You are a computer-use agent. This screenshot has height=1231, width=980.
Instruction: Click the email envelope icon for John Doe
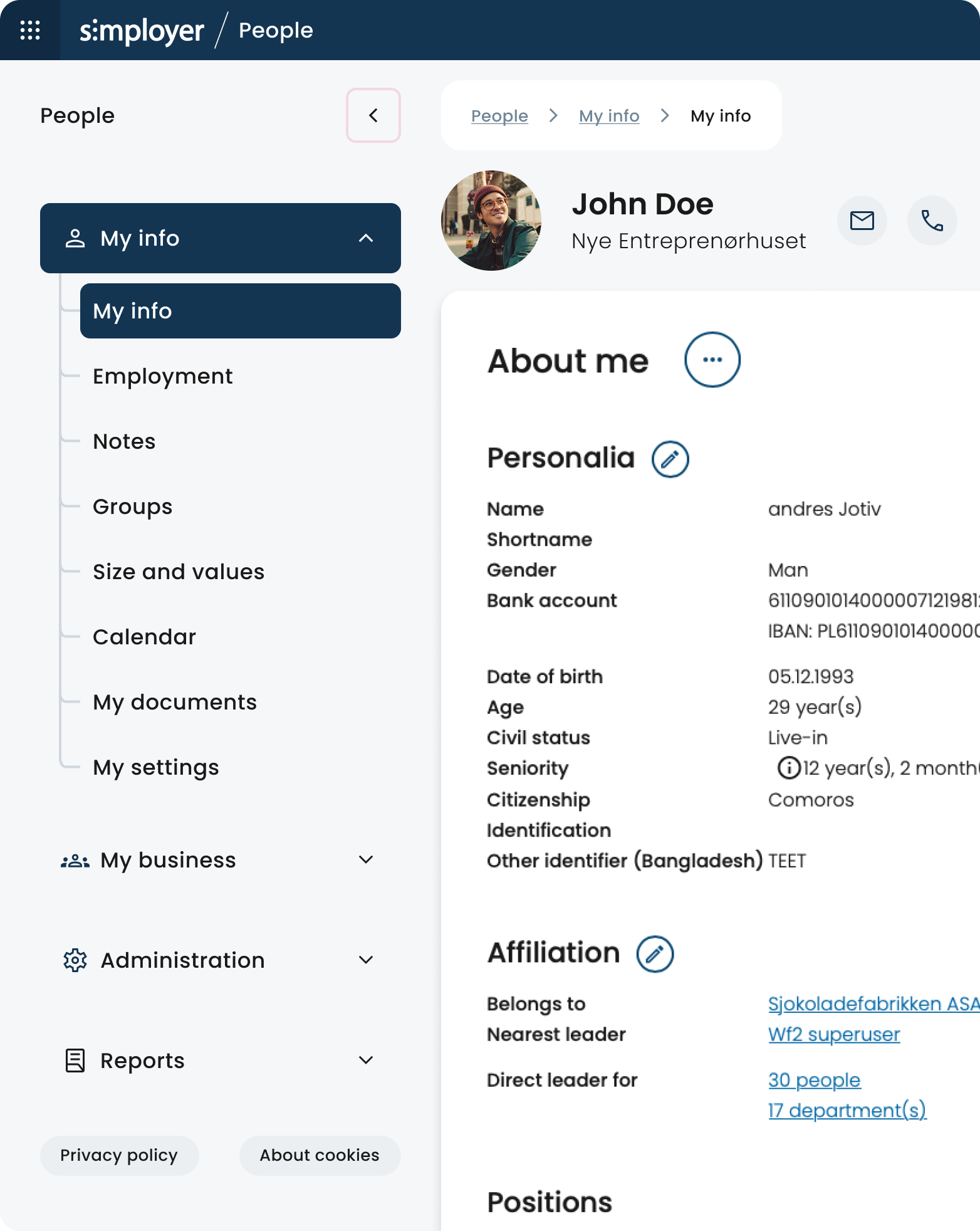click(x=862, y=221)
